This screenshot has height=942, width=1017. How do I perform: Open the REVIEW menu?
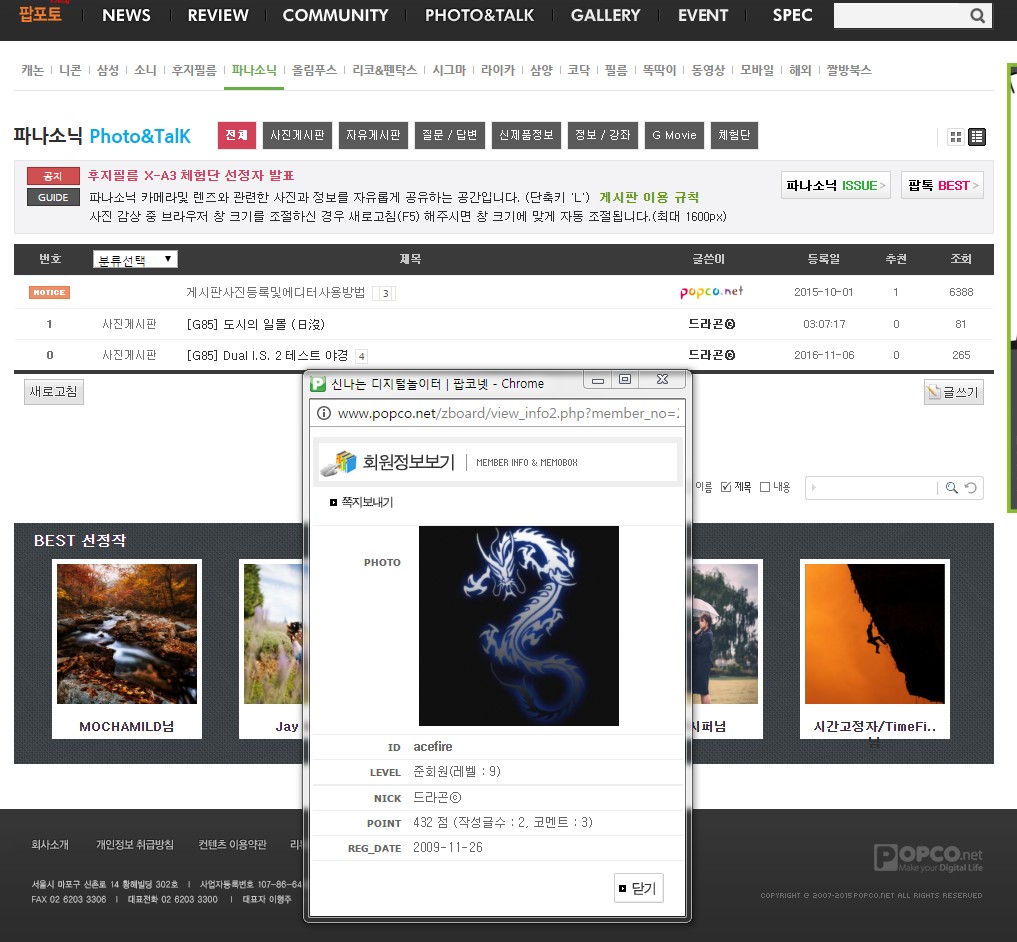click(218, 16)
